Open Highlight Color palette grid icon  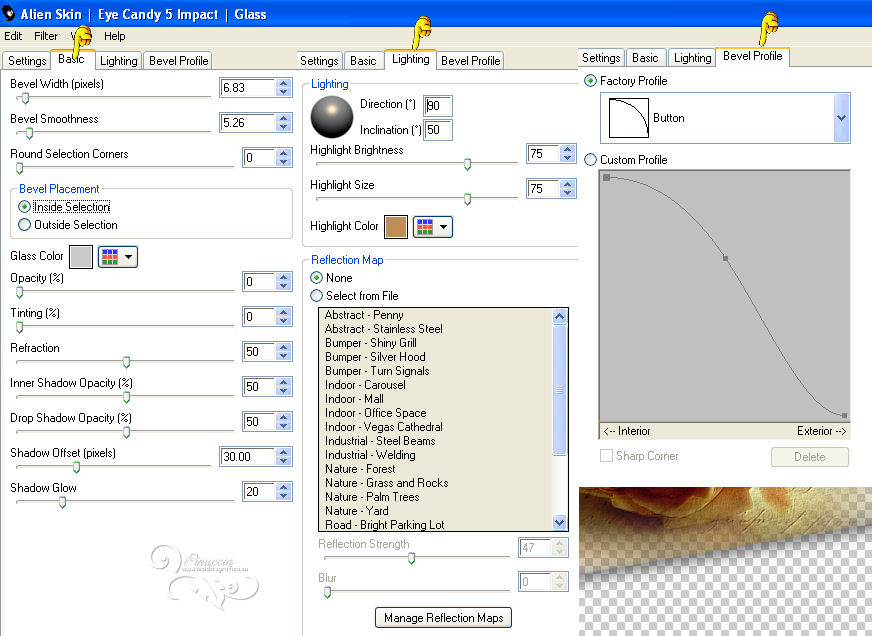pyautogui.click(x=425, y=227)
